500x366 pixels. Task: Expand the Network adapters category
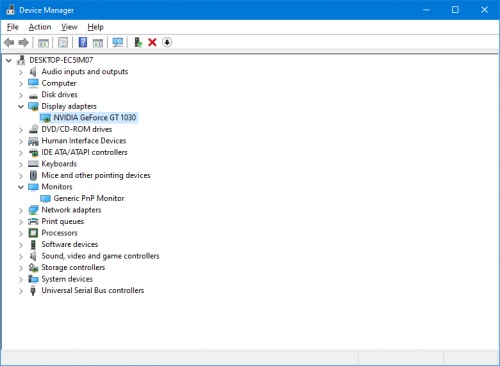click(21, 210)
